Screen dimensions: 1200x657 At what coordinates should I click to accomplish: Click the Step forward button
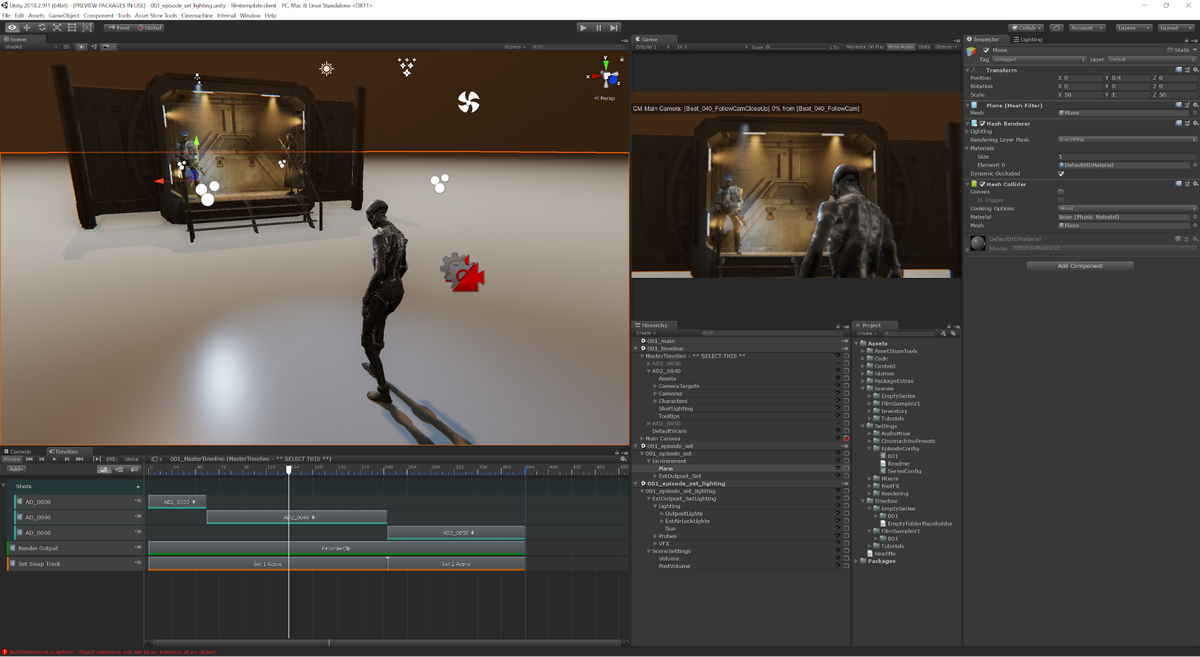[x=614, y=27]
